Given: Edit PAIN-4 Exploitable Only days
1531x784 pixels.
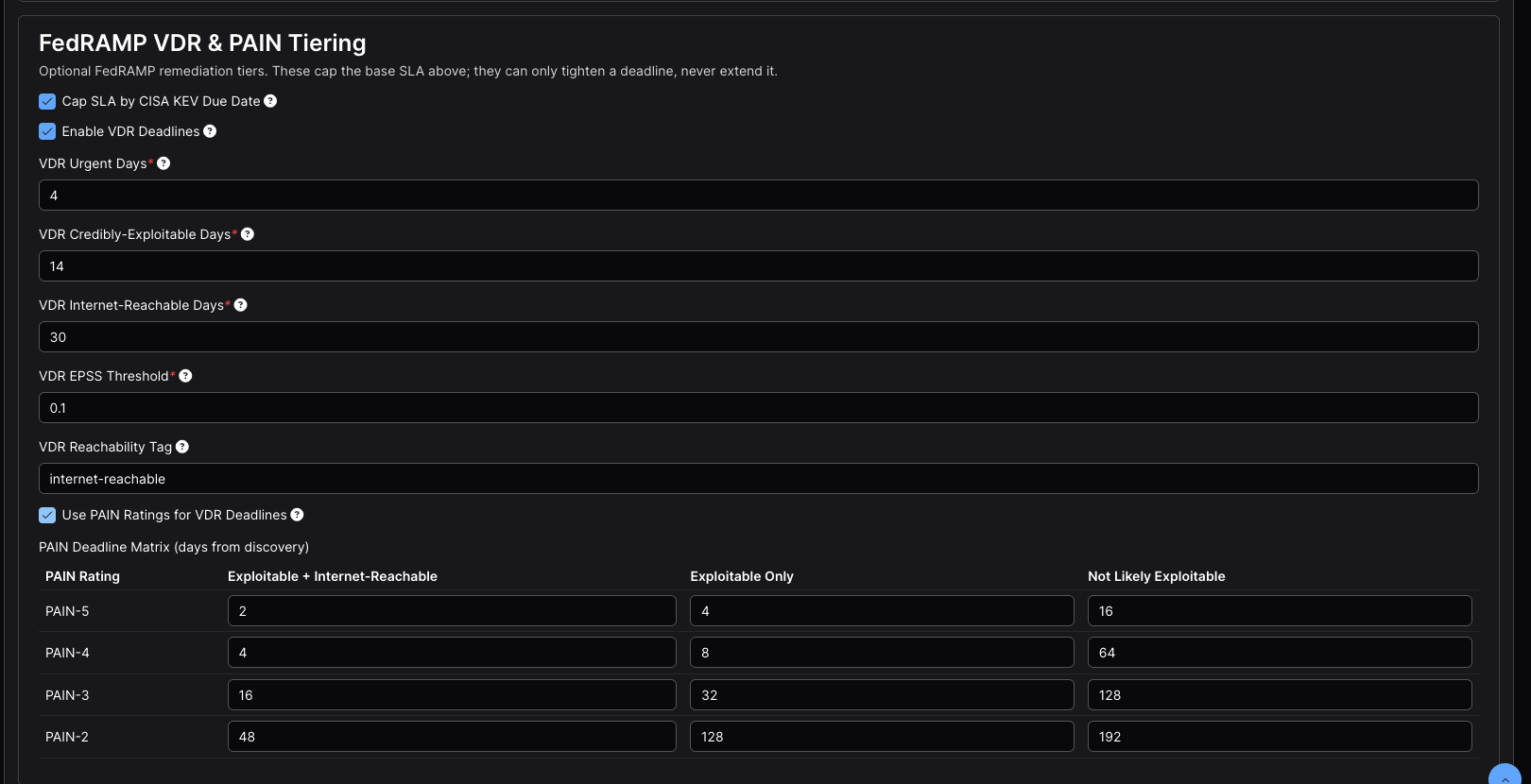Looking at the screenshot, I should (882, 653).
